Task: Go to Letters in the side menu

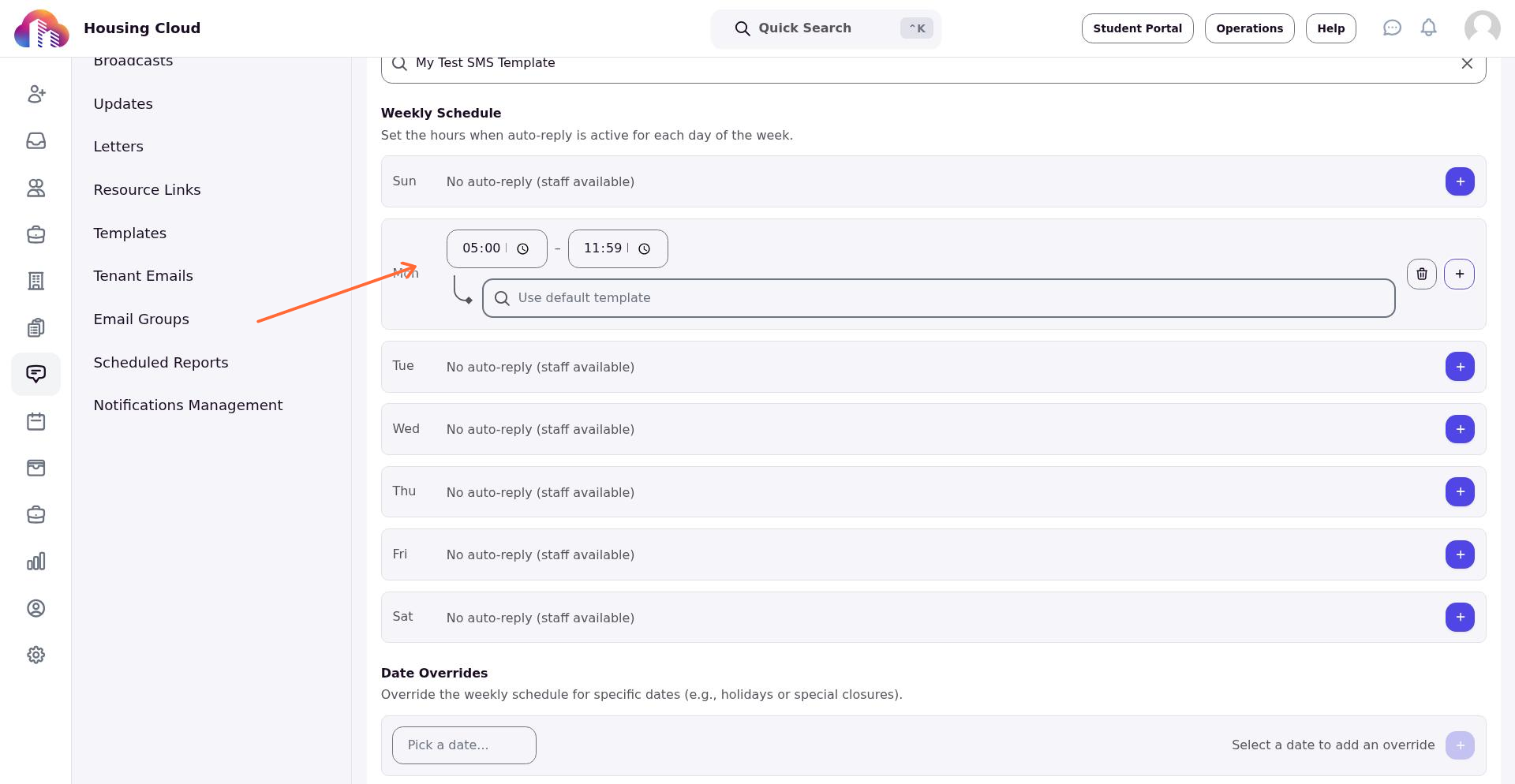Action: pos(118,147)
